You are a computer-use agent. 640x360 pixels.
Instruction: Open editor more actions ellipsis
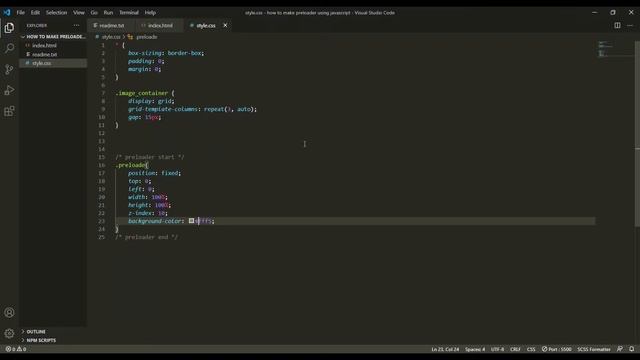coord(630,25)
